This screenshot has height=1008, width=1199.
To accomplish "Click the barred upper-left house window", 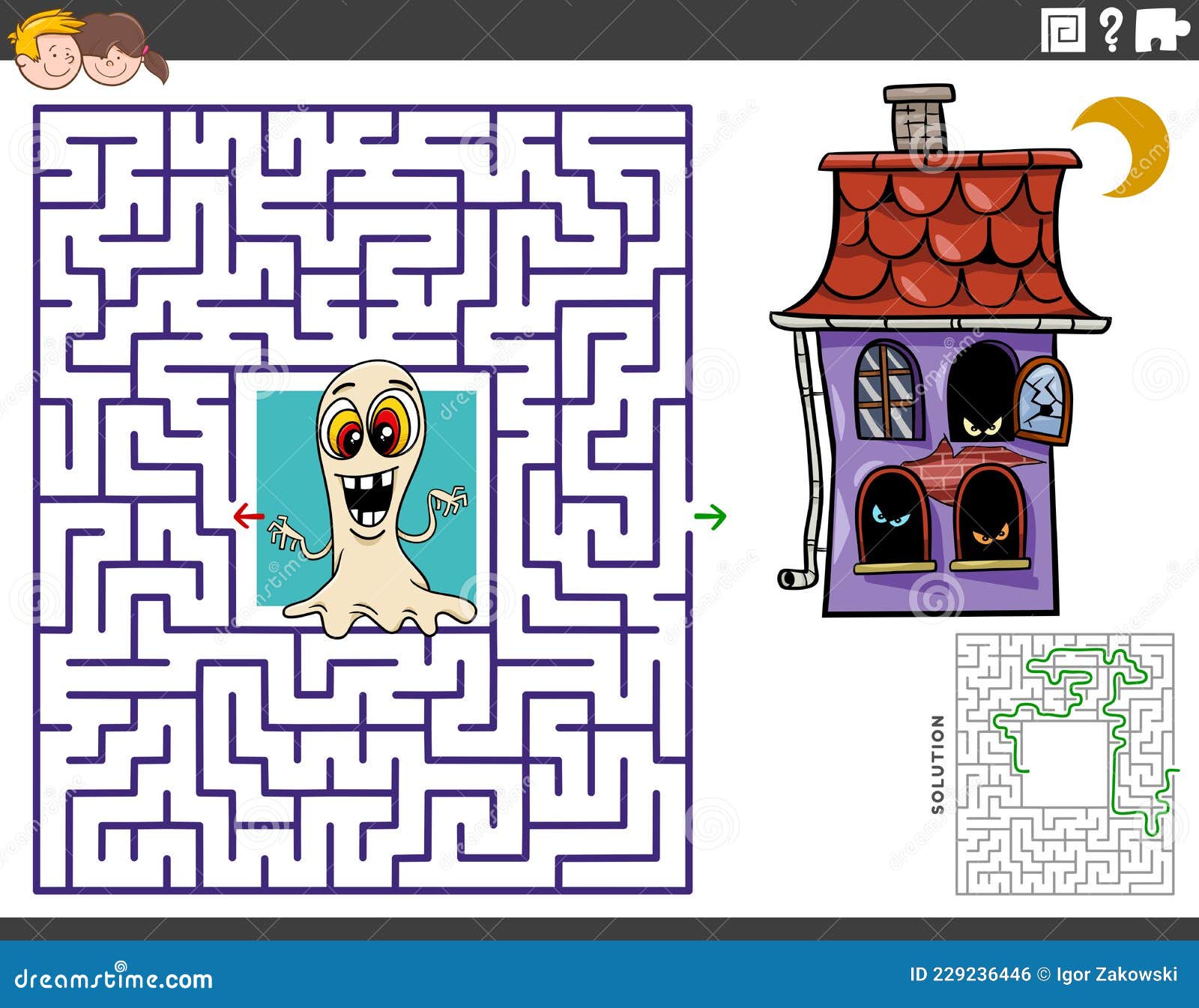I will tap(890, 390).
